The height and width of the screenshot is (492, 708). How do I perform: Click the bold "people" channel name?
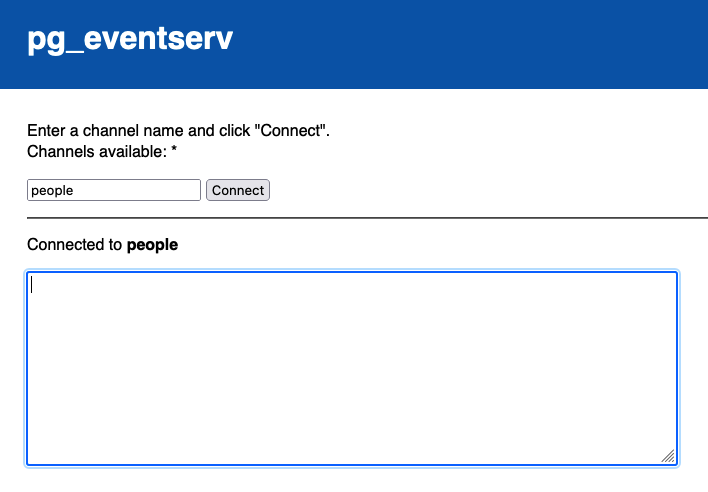152,245
